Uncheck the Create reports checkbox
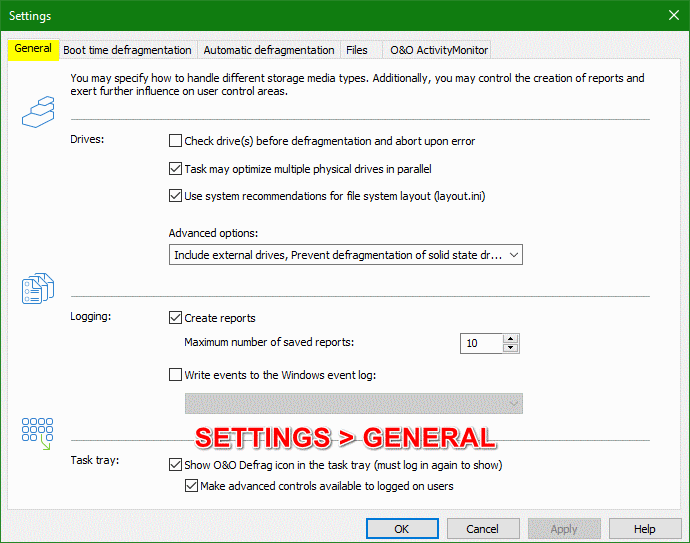Image resolution: width=690 pixels, height=543 pixels. 175,317
